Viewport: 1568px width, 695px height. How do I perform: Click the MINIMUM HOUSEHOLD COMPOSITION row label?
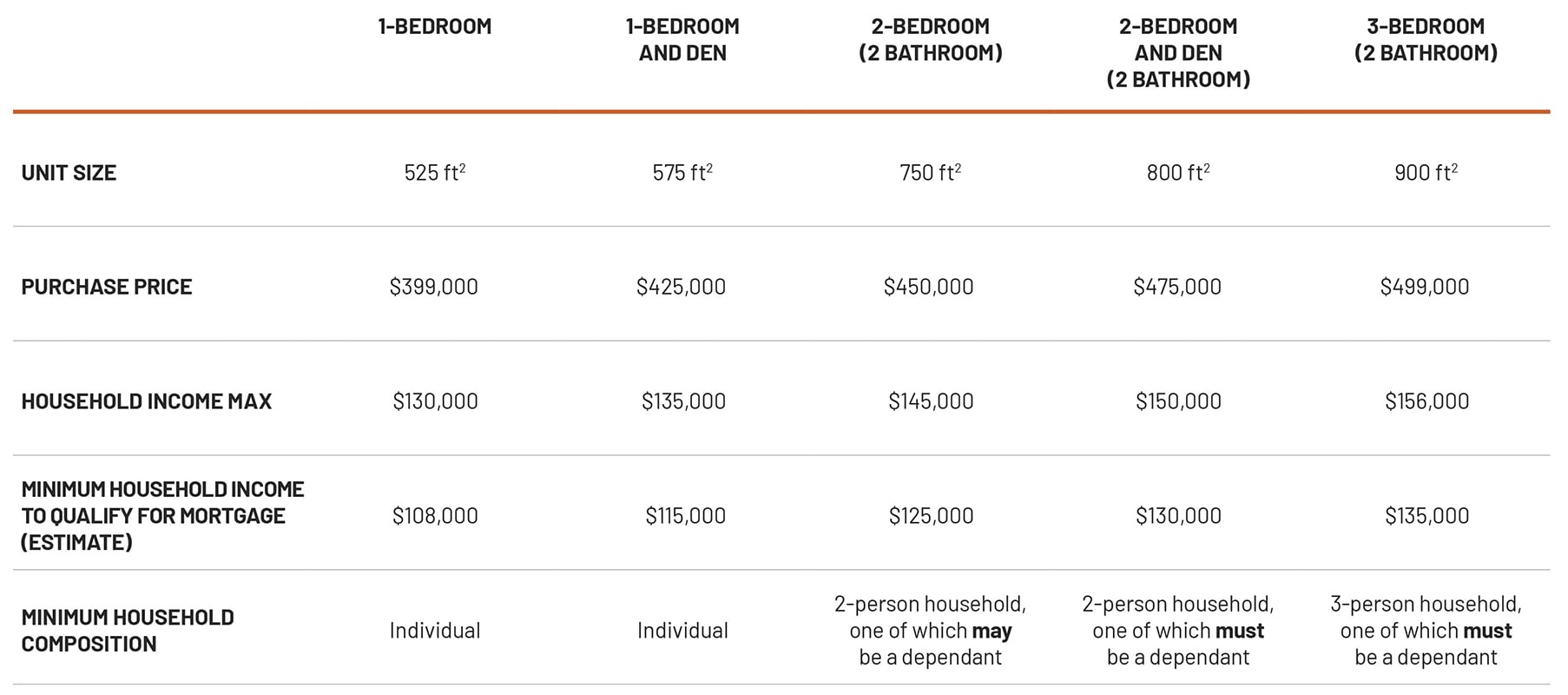coord(127,631)
